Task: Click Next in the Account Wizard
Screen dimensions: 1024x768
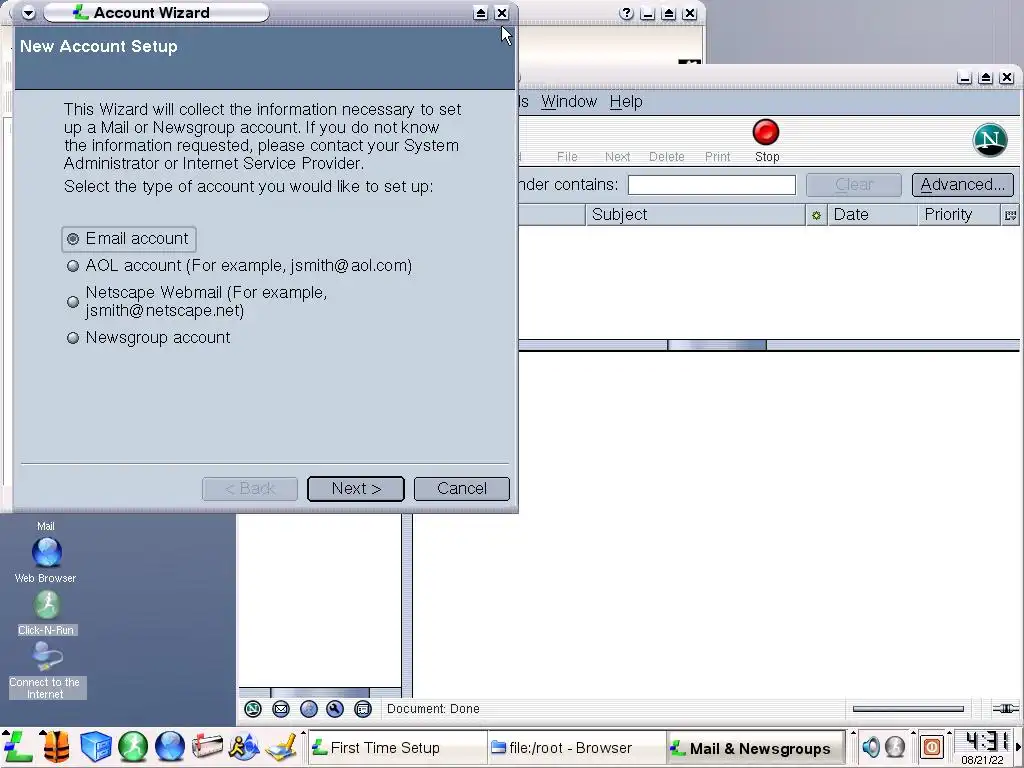Action: pyautogui.click(x=356, y=488)
